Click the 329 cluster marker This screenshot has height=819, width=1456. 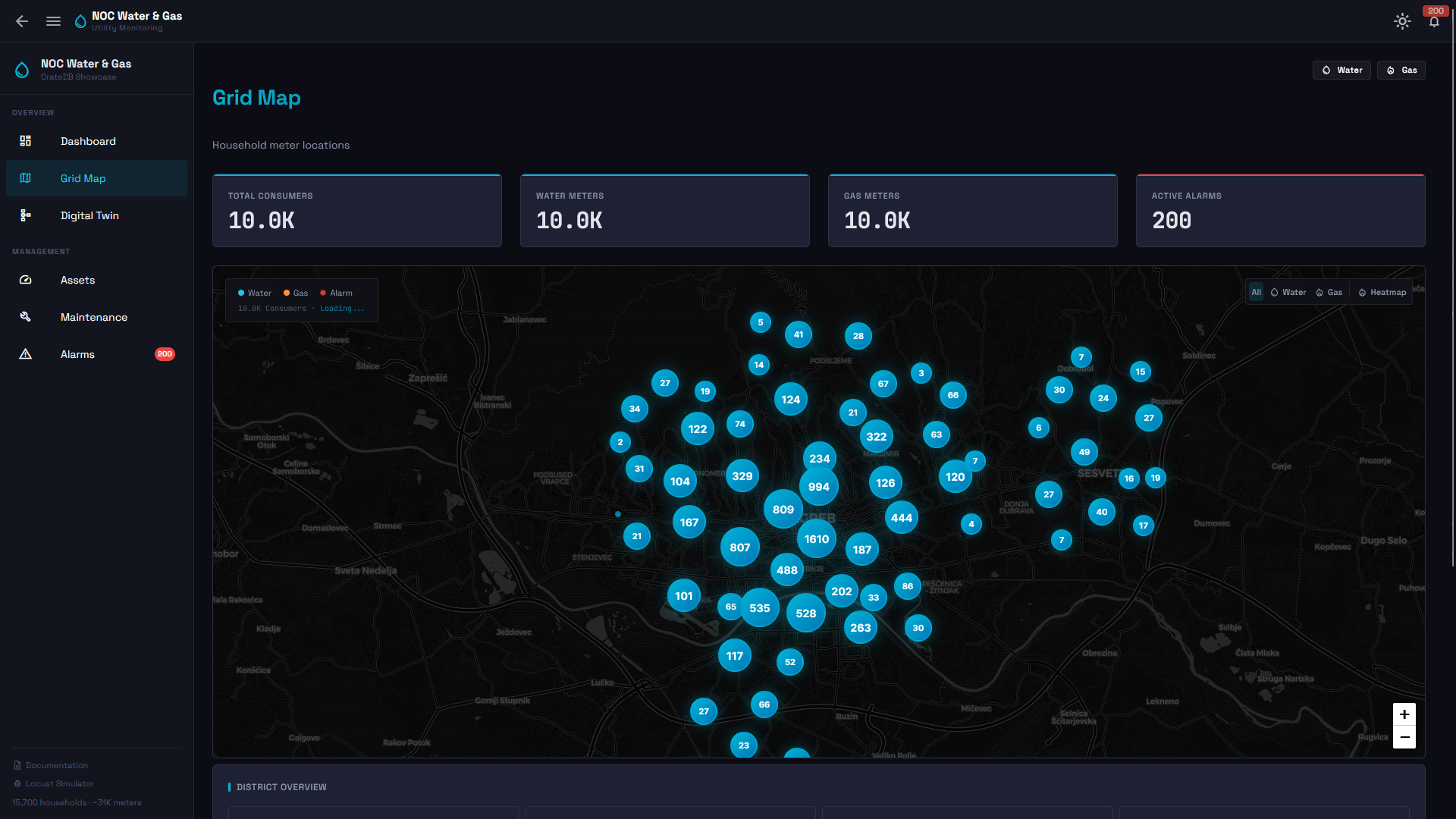tap(742, 476)
